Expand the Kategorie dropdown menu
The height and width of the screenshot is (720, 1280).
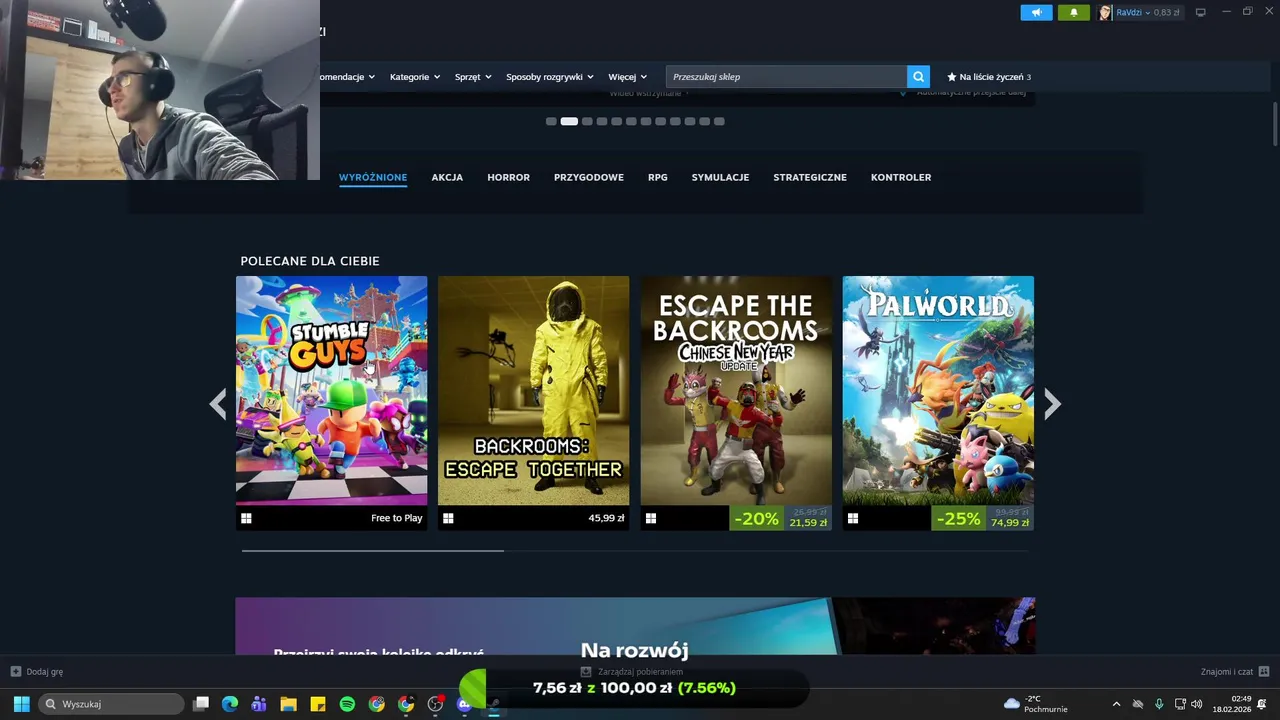(x=415, y=77)
